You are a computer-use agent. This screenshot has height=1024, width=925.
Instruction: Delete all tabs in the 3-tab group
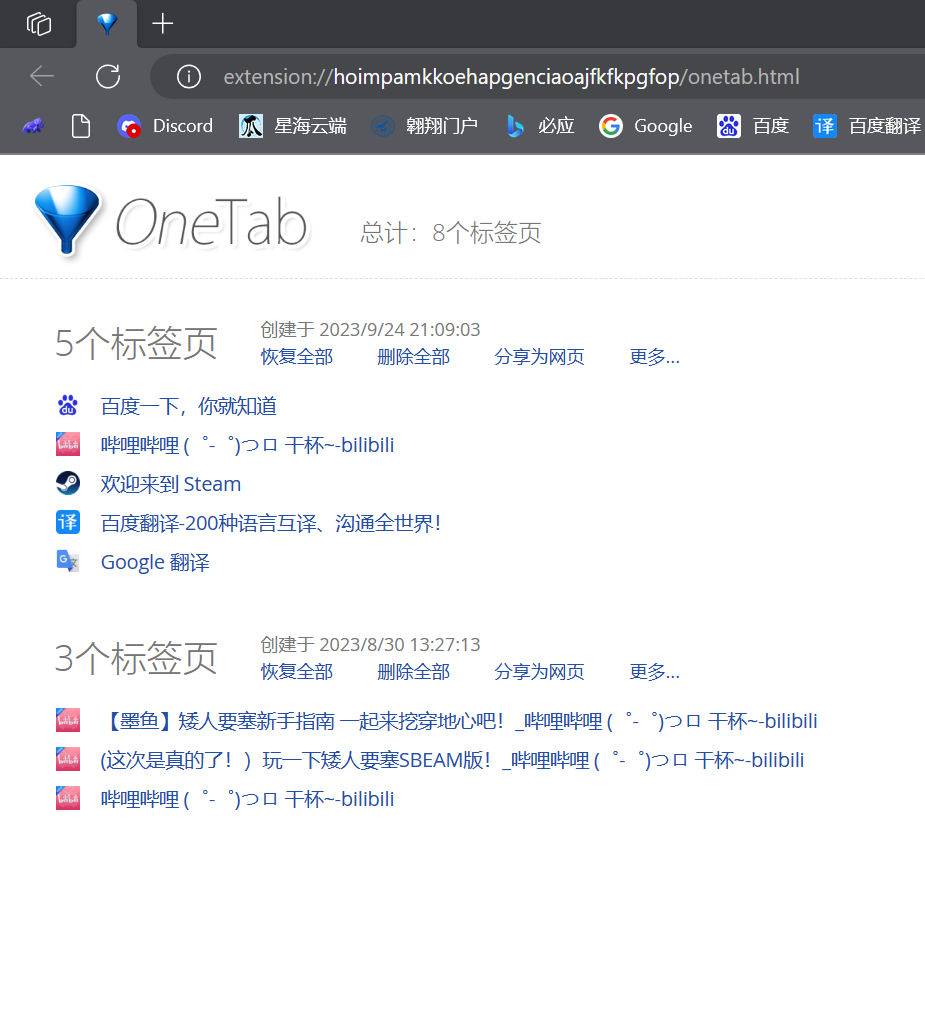(413, 672)
